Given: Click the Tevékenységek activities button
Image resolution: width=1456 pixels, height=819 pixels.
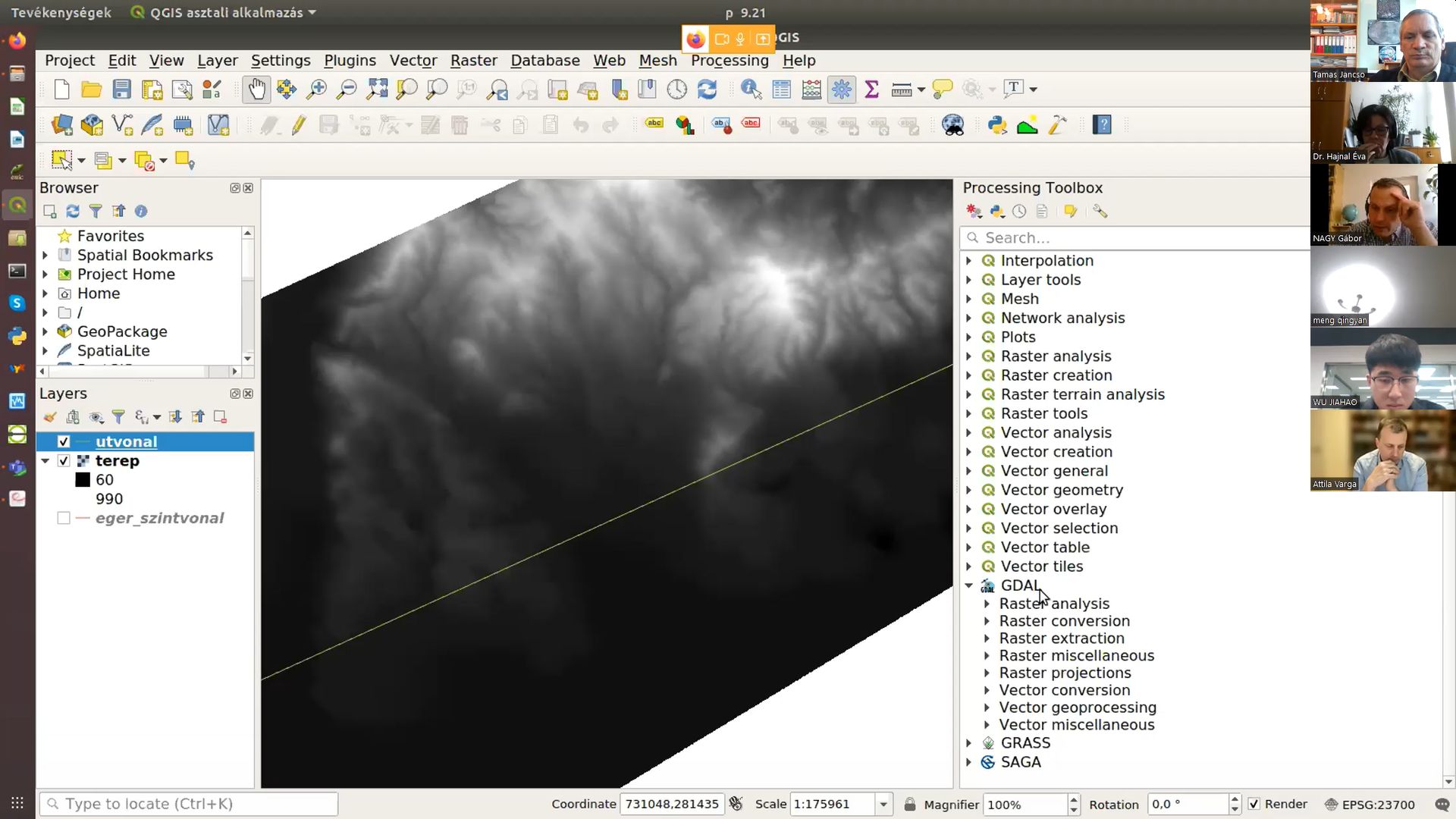Looking at the screenshot, I should click(x=61, y=13).
